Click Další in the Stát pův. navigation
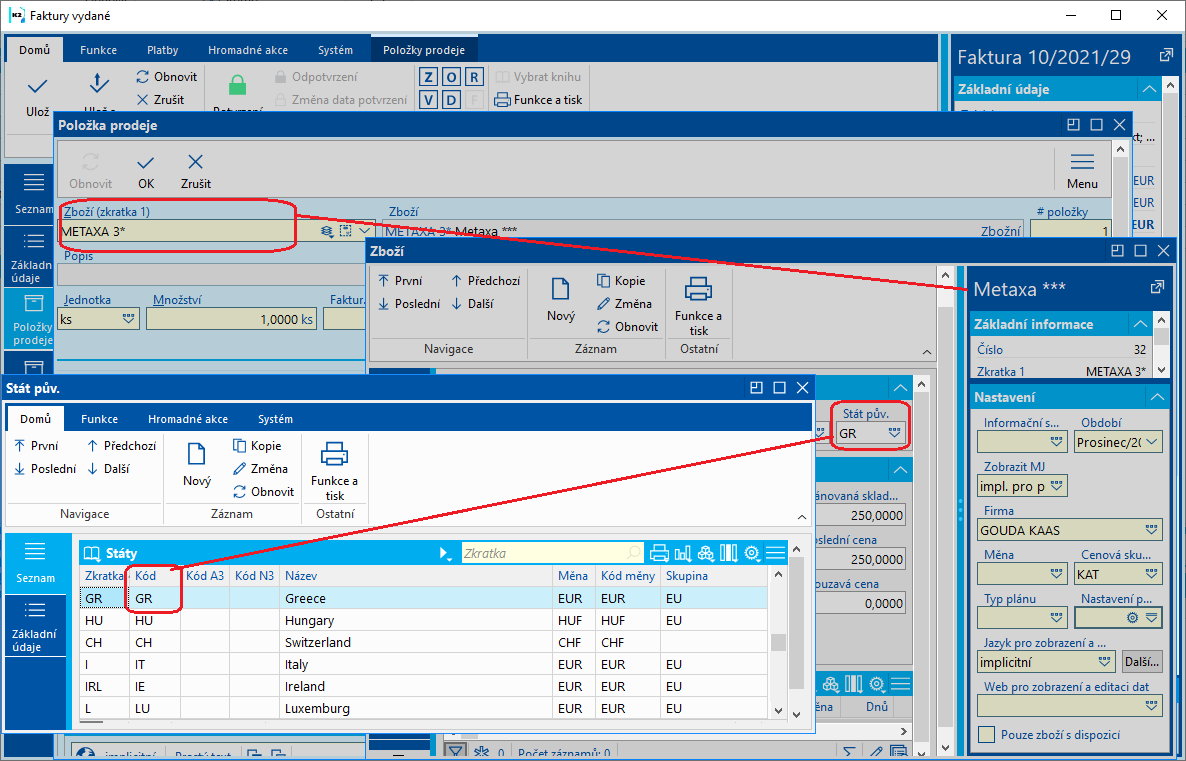The image size is (1186, 761). (x=108, y=468)
